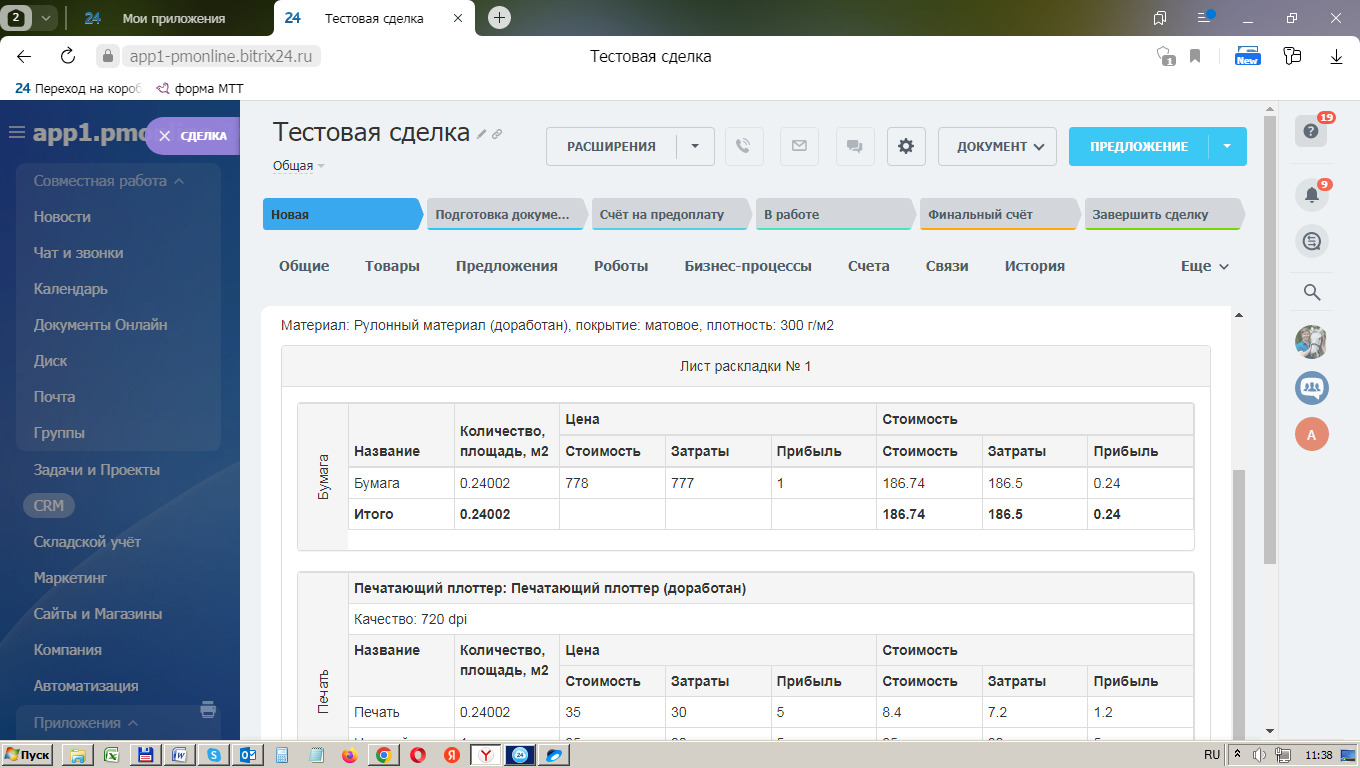Click the phone call icon button
Image resolution: width=1360 pixels, height=768 pixels.
pyautogui.click(x=743, y=146)
